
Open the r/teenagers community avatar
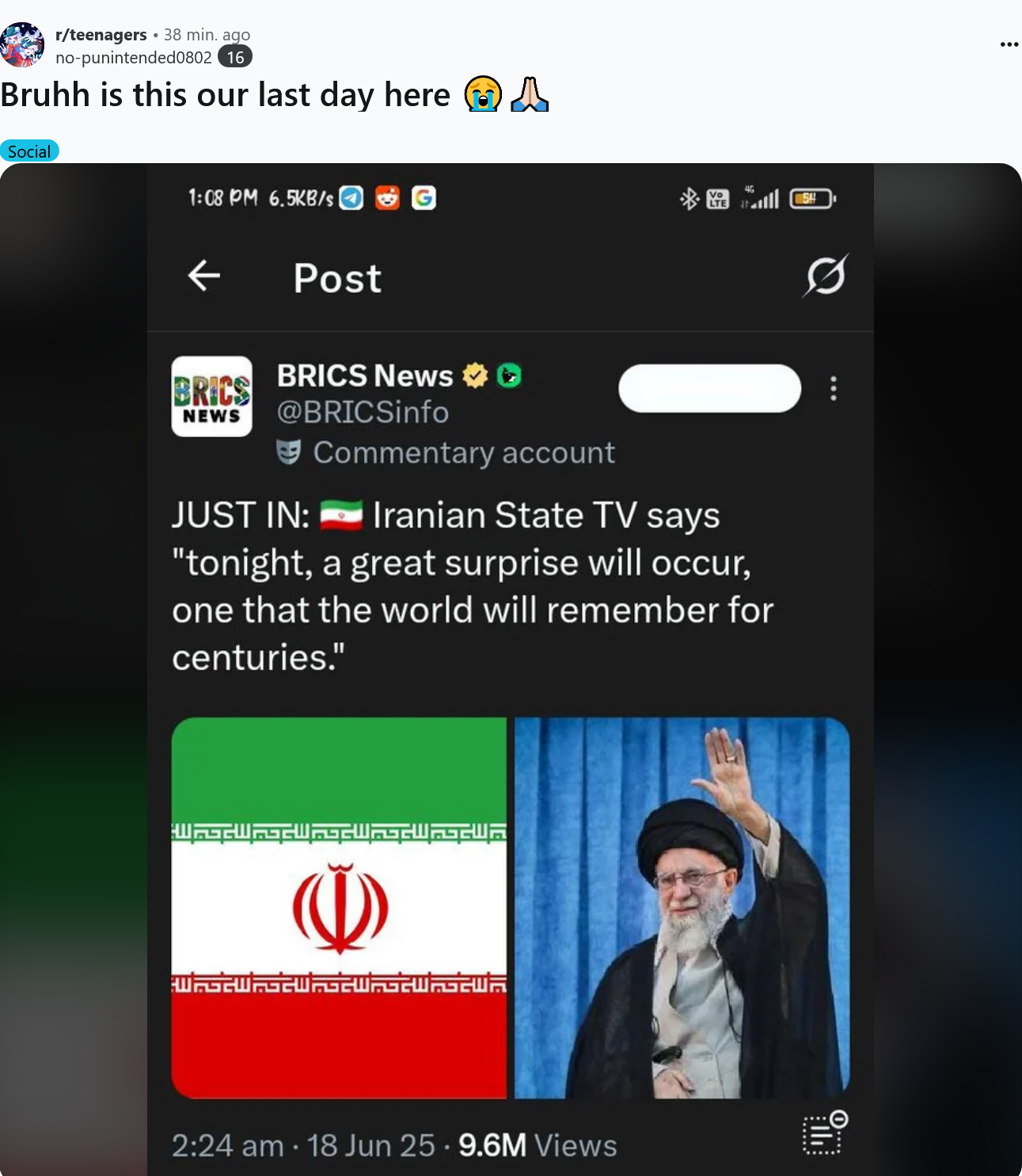point(22,45)
